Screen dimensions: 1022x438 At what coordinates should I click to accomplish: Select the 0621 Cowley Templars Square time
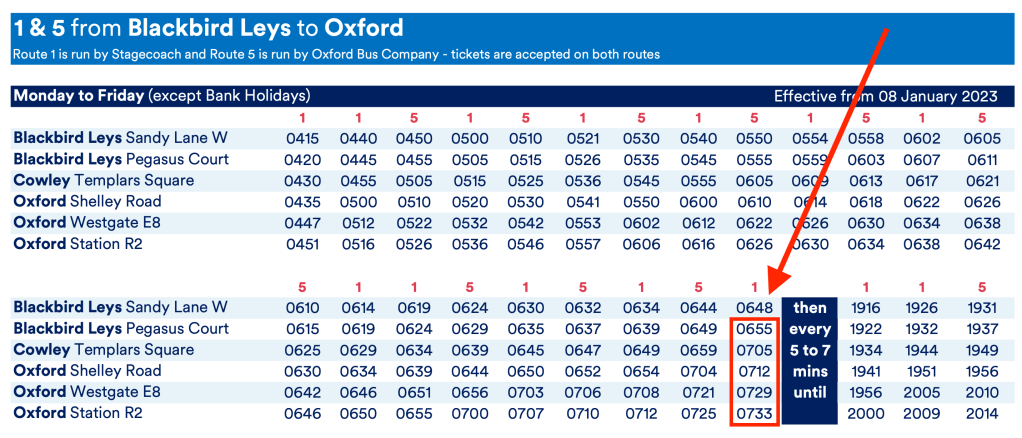982,181
